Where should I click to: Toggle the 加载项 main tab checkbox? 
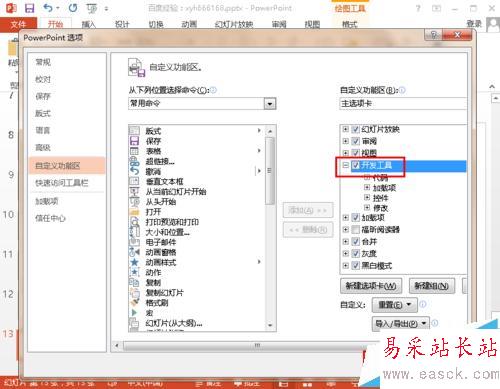[x=356, y=218]
